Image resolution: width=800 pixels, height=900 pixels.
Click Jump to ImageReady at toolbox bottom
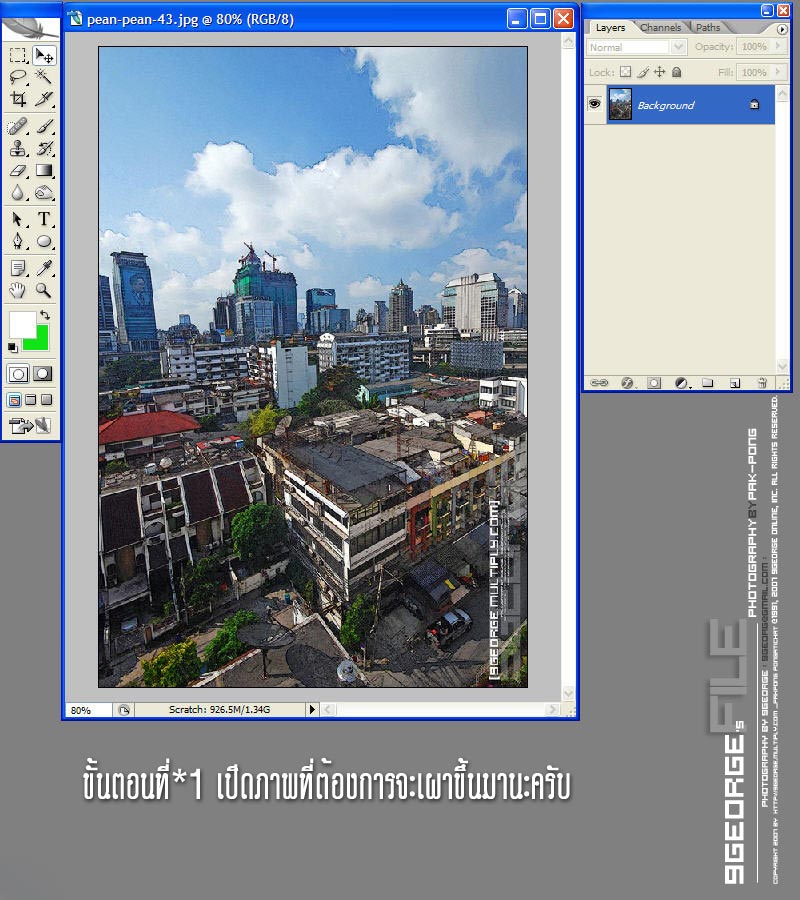point(30,425)
